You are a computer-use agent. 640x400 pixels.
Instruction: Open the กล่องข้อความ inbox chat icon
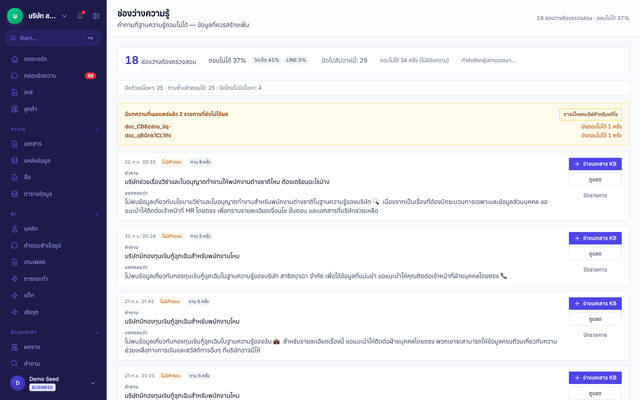15,76
